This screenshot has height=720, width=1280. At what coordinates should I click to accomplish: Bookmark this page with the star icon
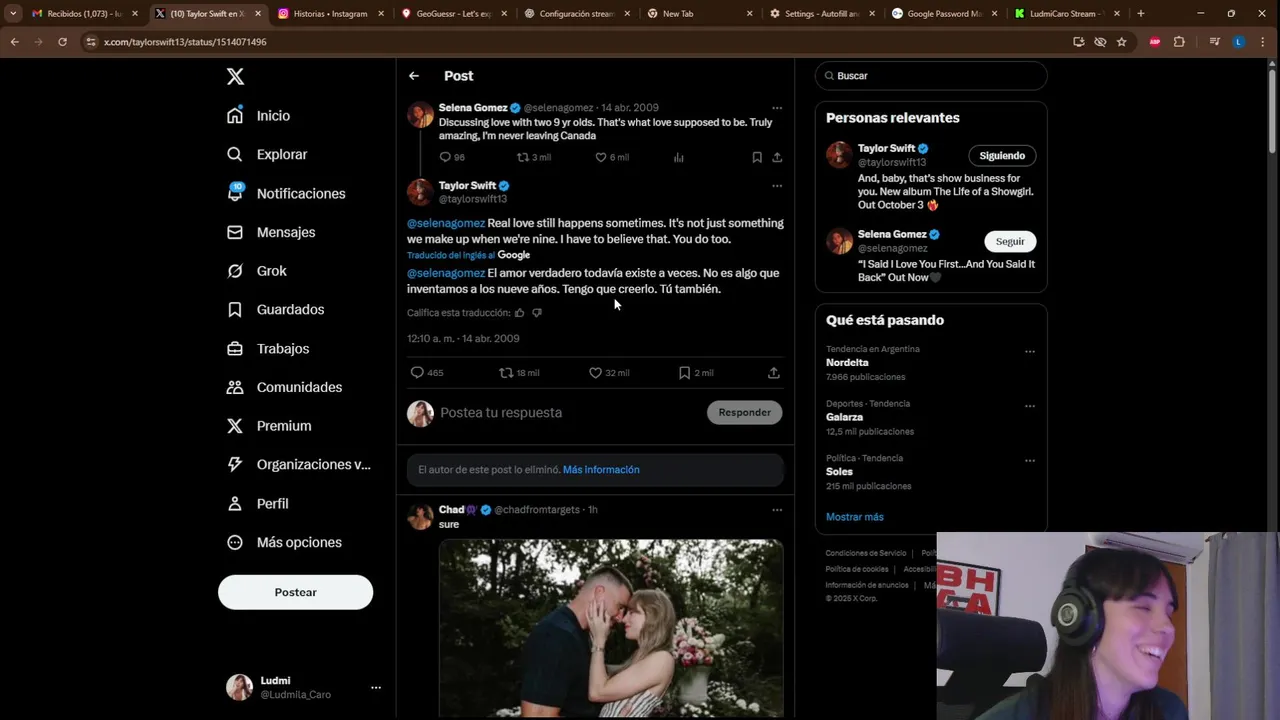pyautogui.click(x=1121, y=42)
